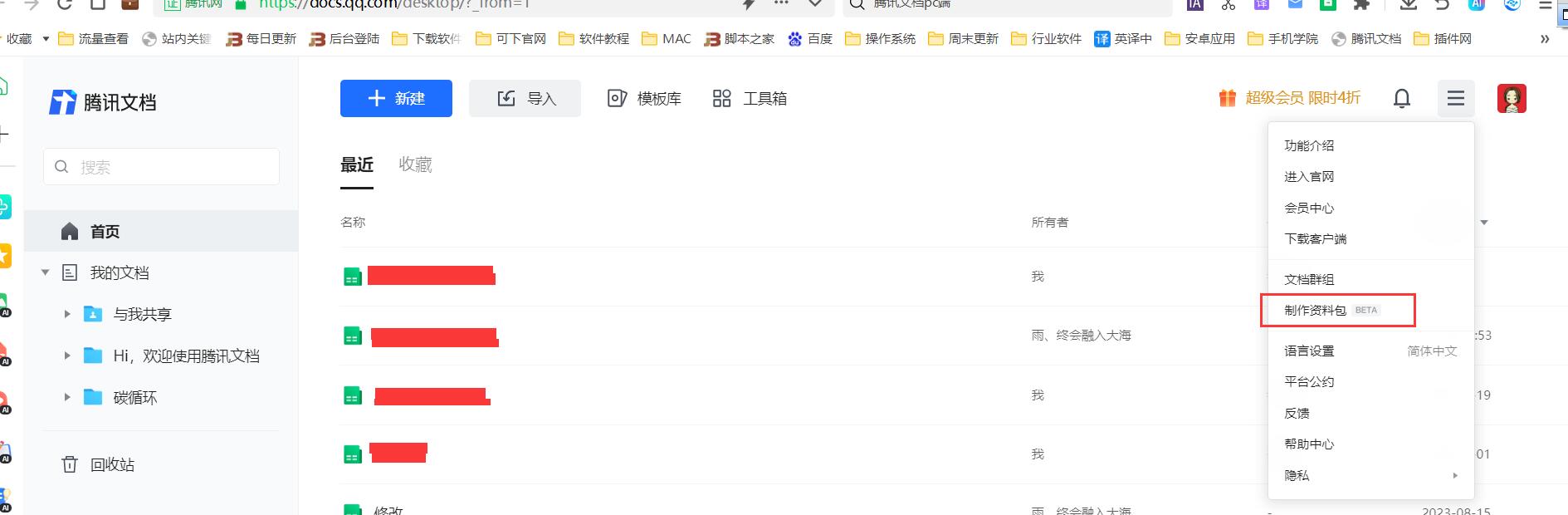Screen dimensions: 1568x515
Task: Click the user avatar picture
Action: 1511,99
